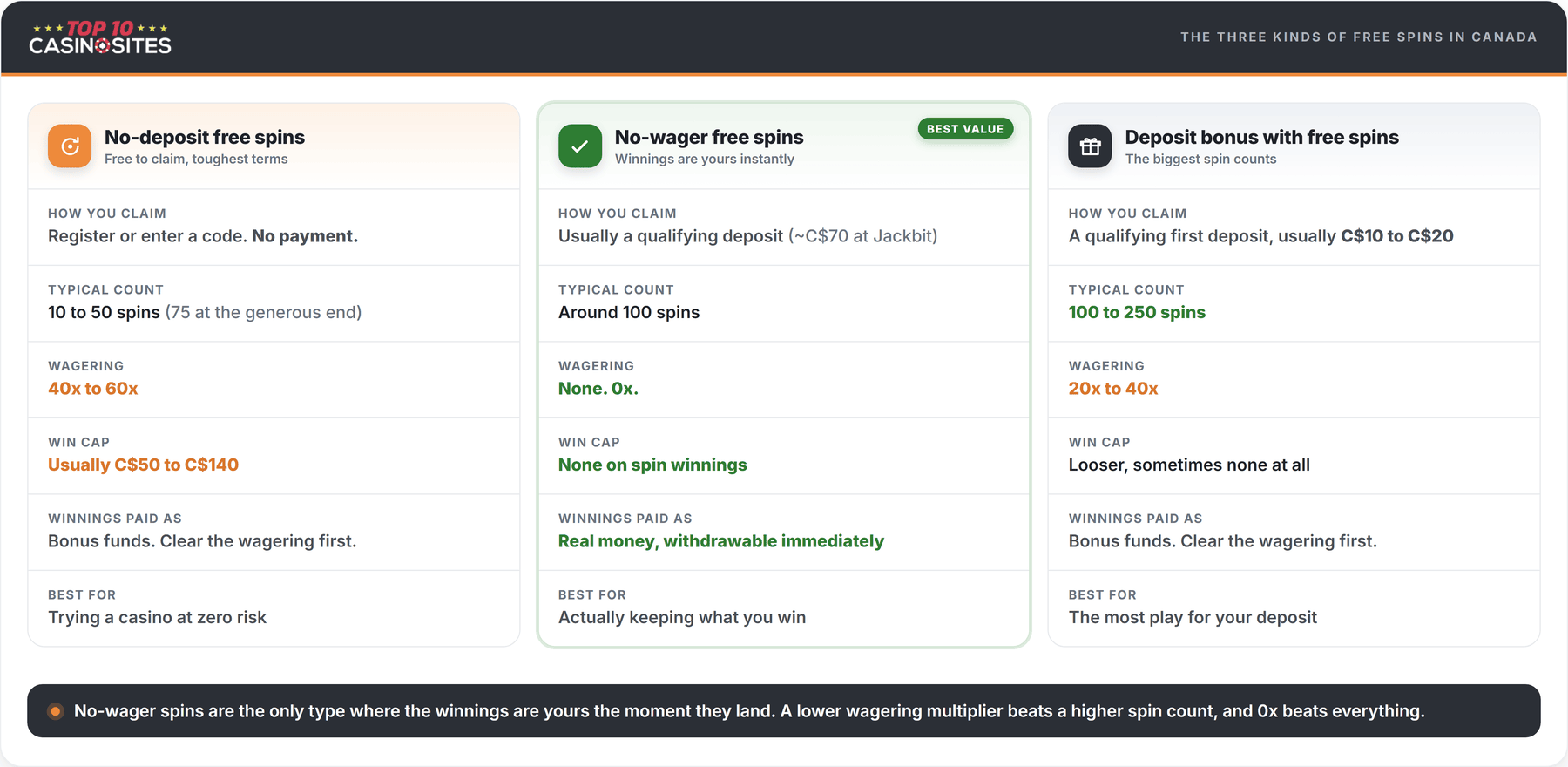
Task: Click the None. 0x. wagering value
Action: pos(598,389)
